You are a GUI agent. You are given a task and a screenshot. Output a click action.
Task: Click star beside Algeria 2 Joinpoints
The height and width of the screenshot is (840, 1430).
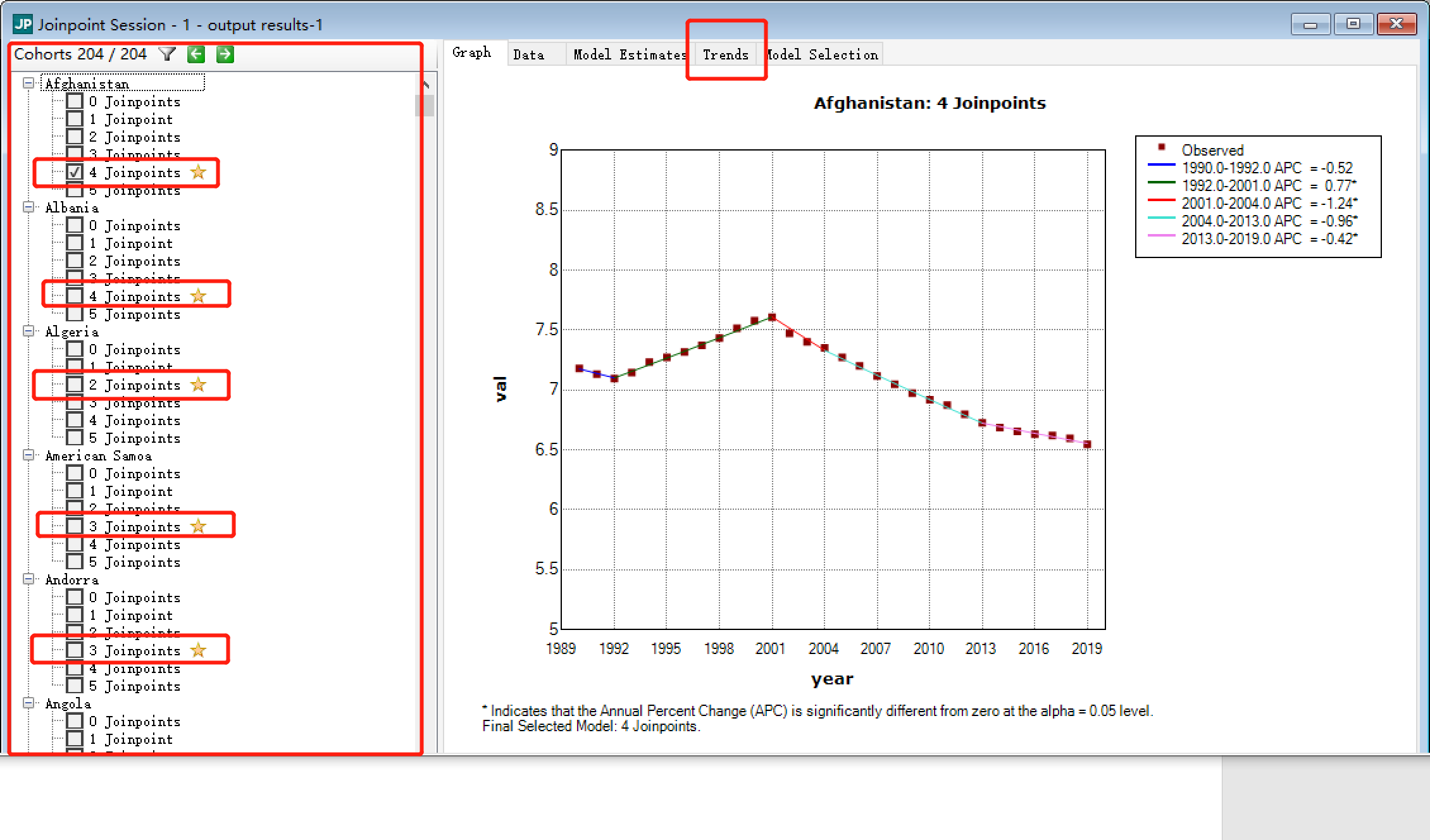point(198,385)
